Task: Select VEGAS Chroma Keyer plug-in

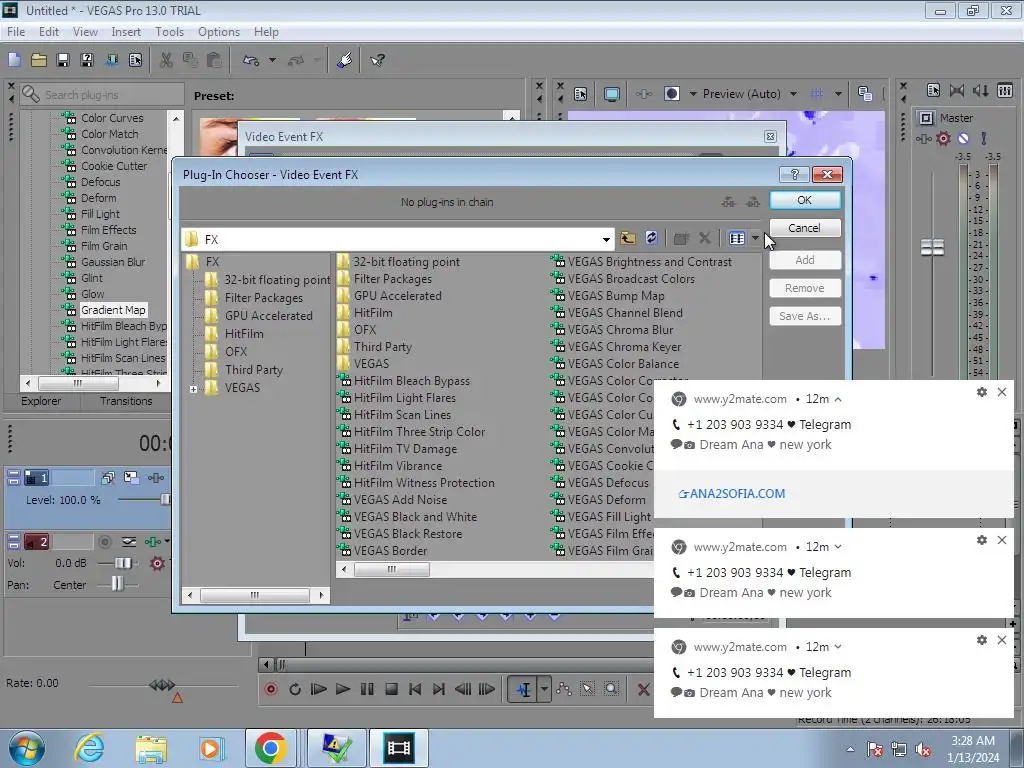Action: point(624,347)
